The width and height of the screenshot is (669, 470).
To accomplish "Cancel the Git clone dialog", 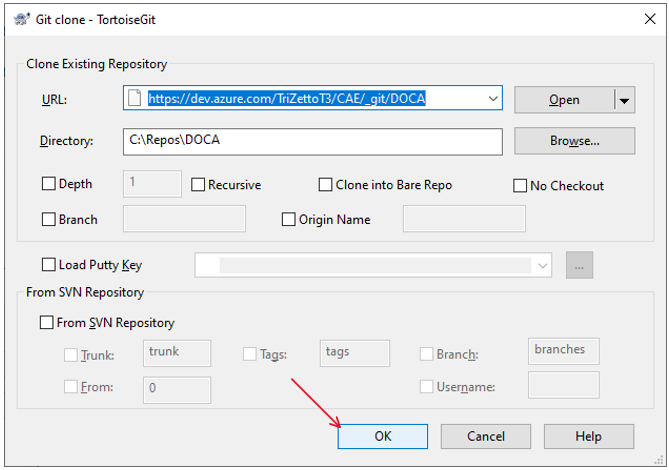I will (x=485, y=436).
